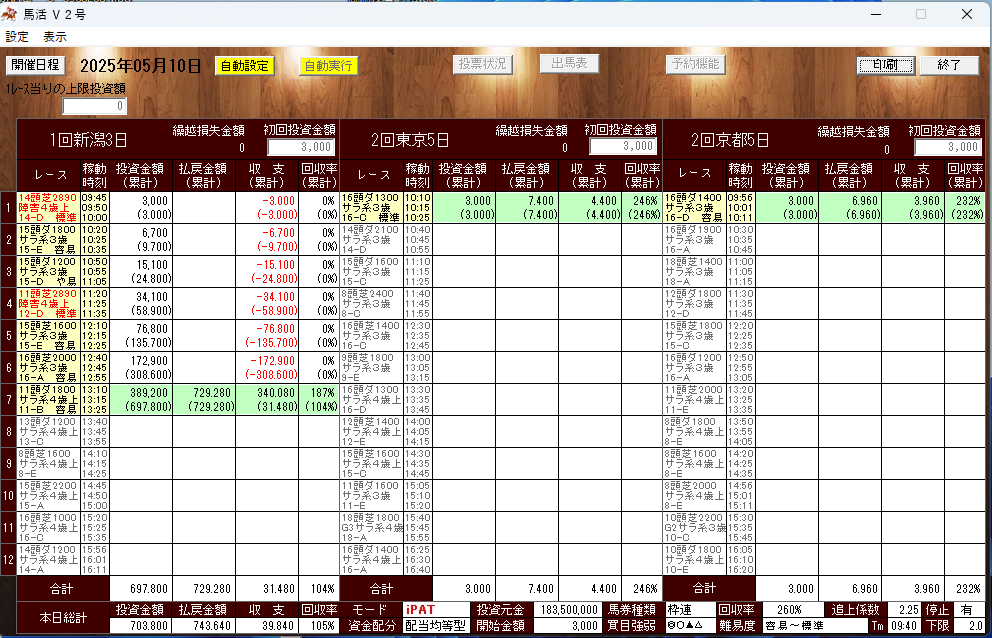
Task: Open the 設定 menu
Action: (x=17, y=37)
